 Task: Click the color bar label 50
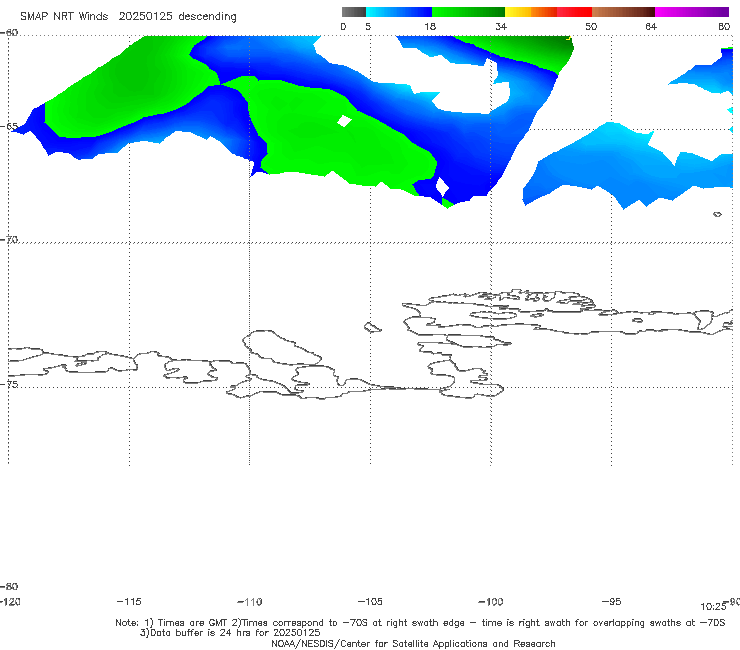(591, 26)
